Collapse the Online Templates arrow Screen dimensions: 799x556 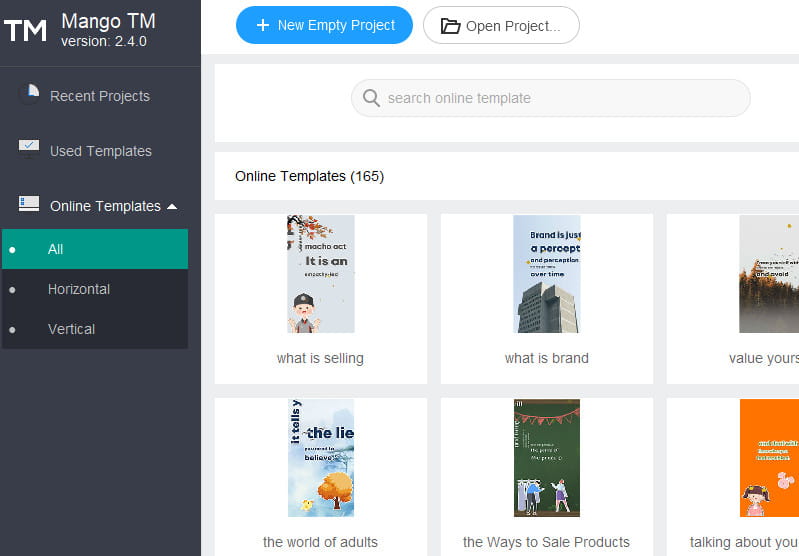172,206
